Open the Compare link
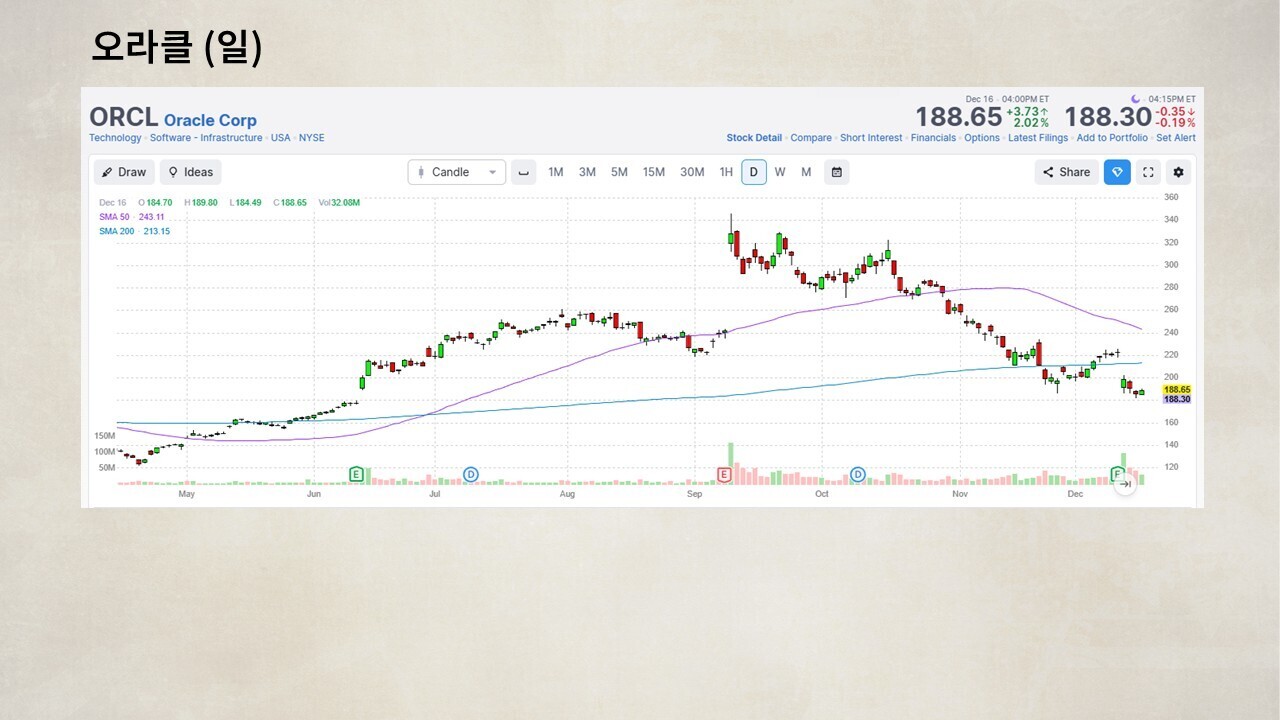Viewport: 1280px width, 720px height. (x=811, y=138)
